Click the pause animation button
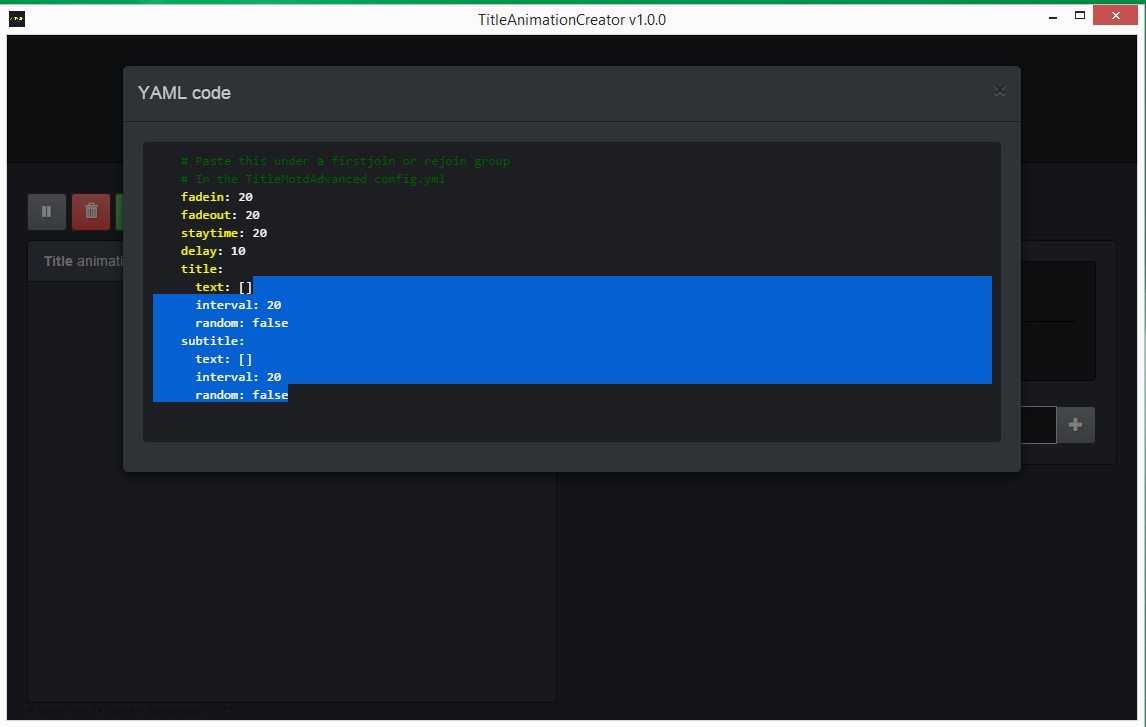 [47, 212]
